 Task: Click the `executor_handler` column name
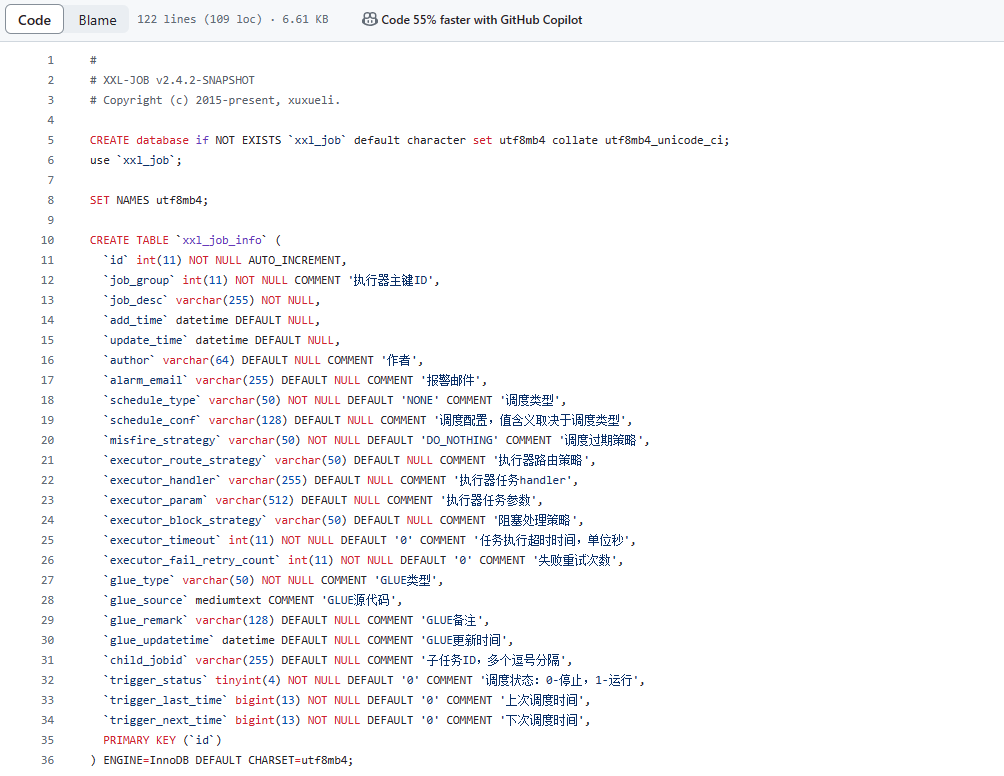(x=162, y=480)
